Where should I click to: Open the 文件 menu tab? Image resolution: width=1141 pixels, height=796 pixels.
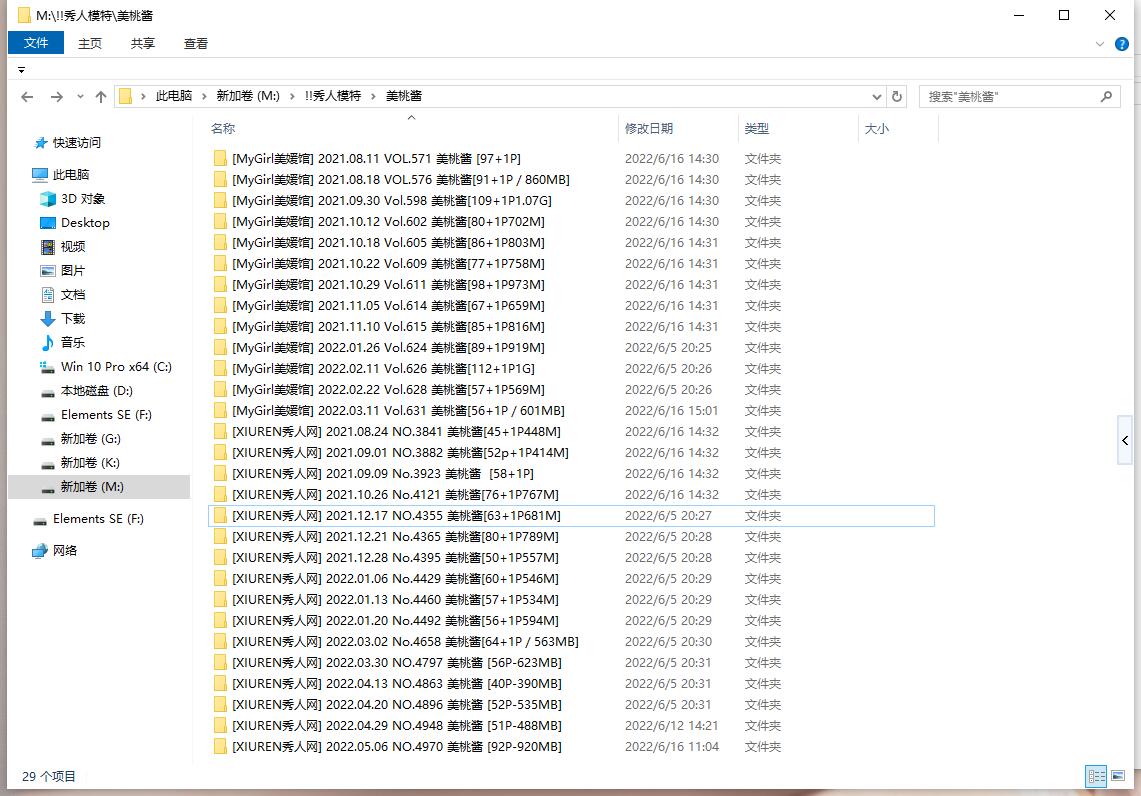(36, 43)
